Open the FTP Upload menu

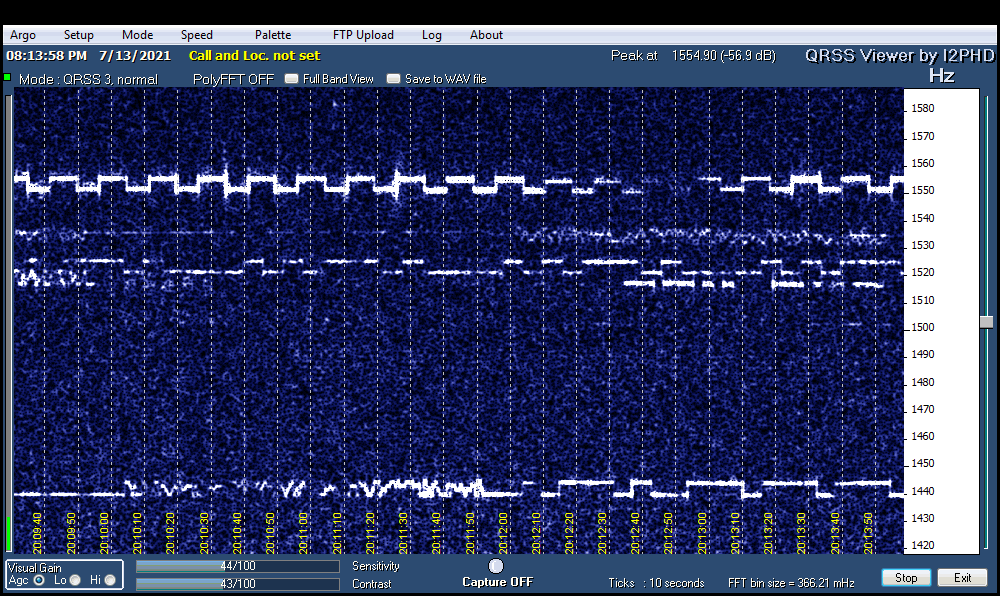363,35
